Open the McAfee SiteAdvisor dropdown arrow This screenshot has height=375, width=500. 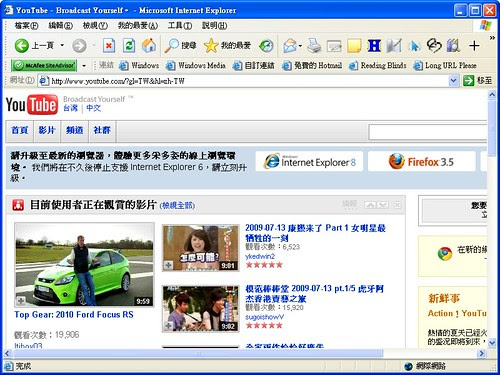coord(84,66)
